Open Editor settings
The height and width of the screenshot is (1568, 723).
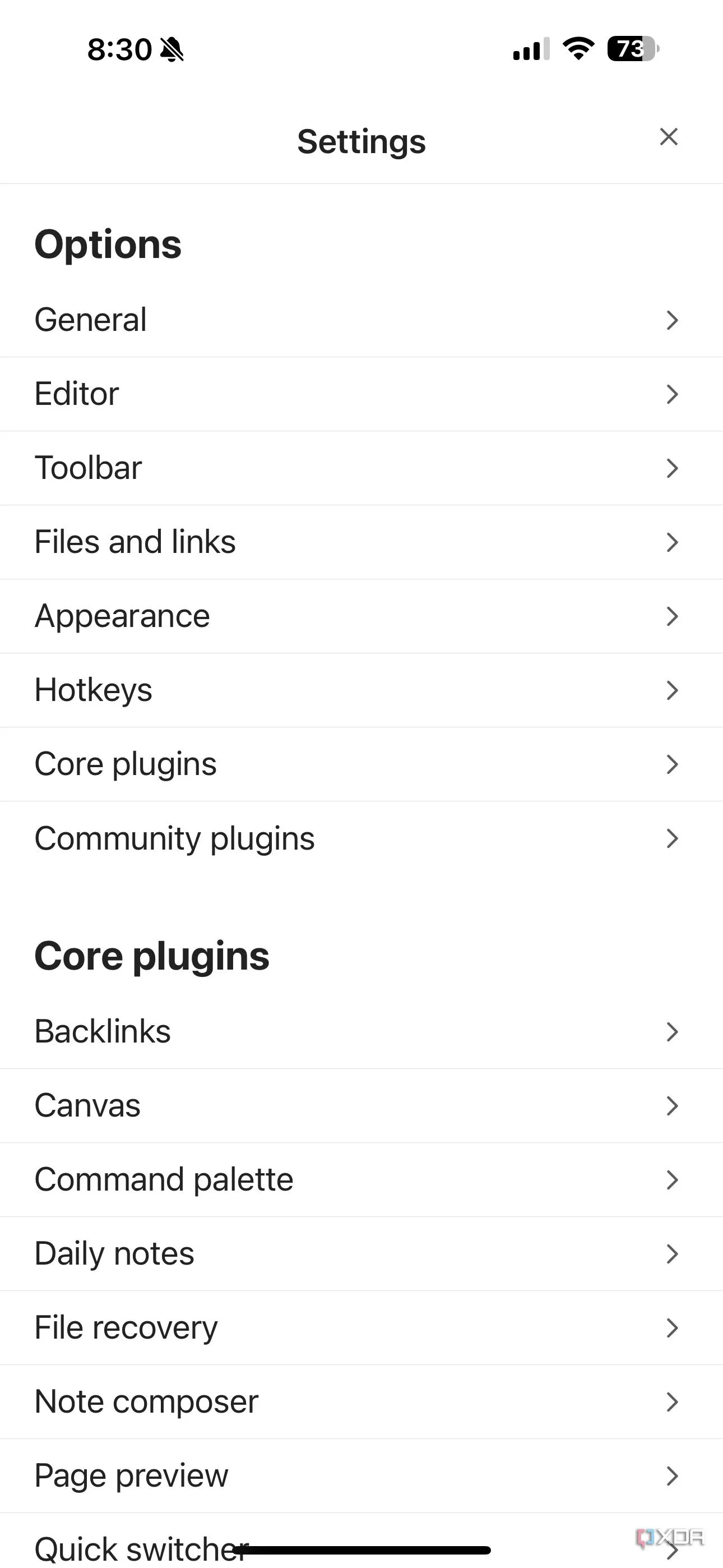click(77, 394)
